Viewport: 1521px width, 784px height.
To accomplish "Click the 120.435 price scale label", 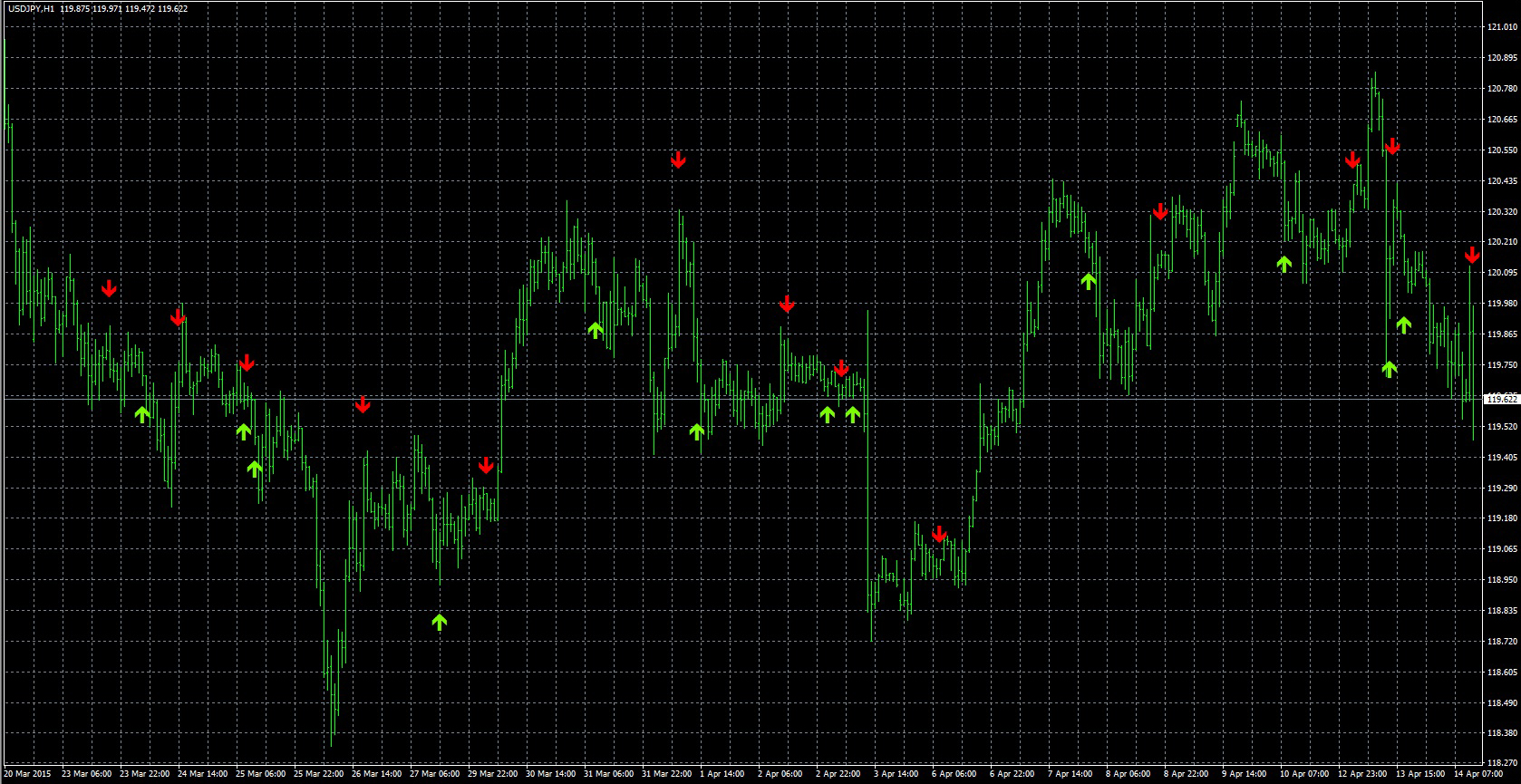I will point(1502,181).
